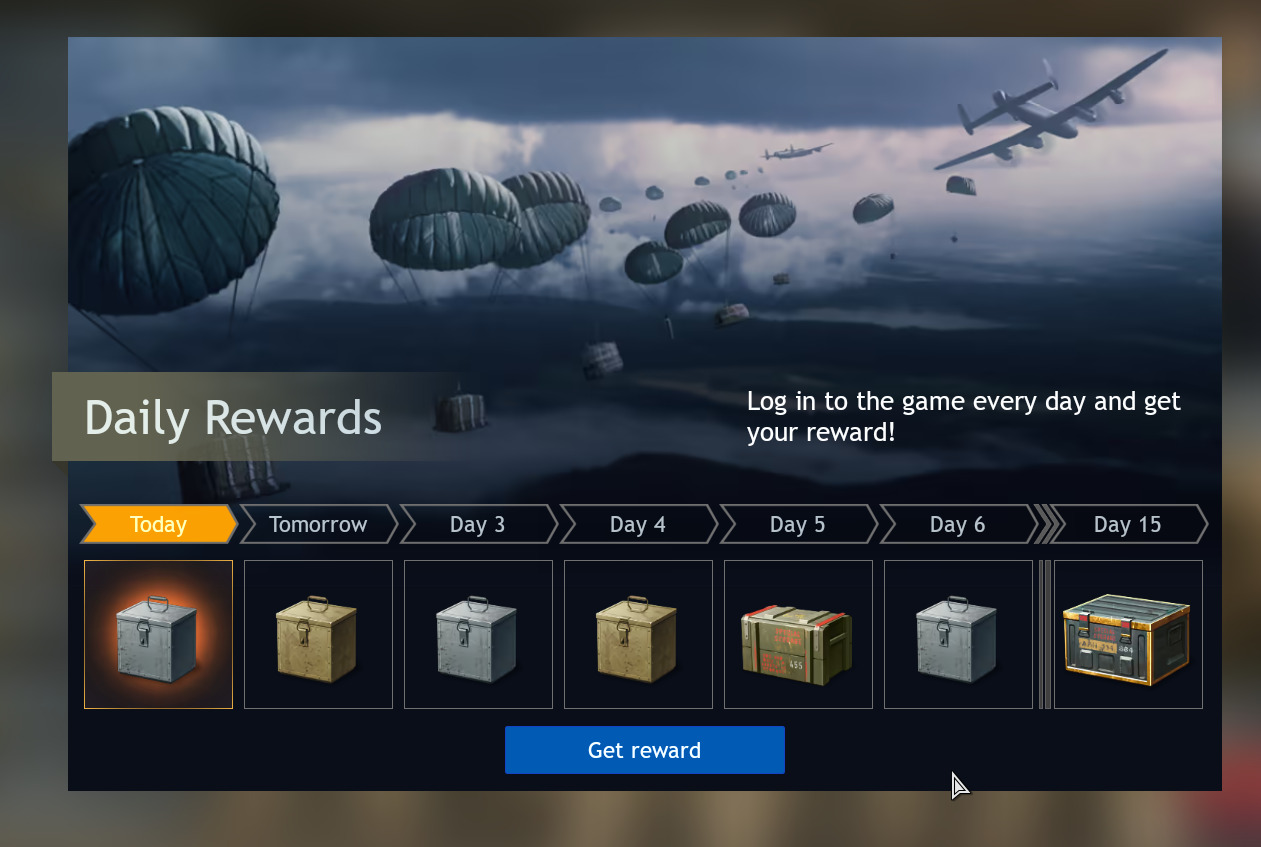Click the Day 3 silver box
The width and height of the screenshot is (1261, 847).
coord(478,634)
